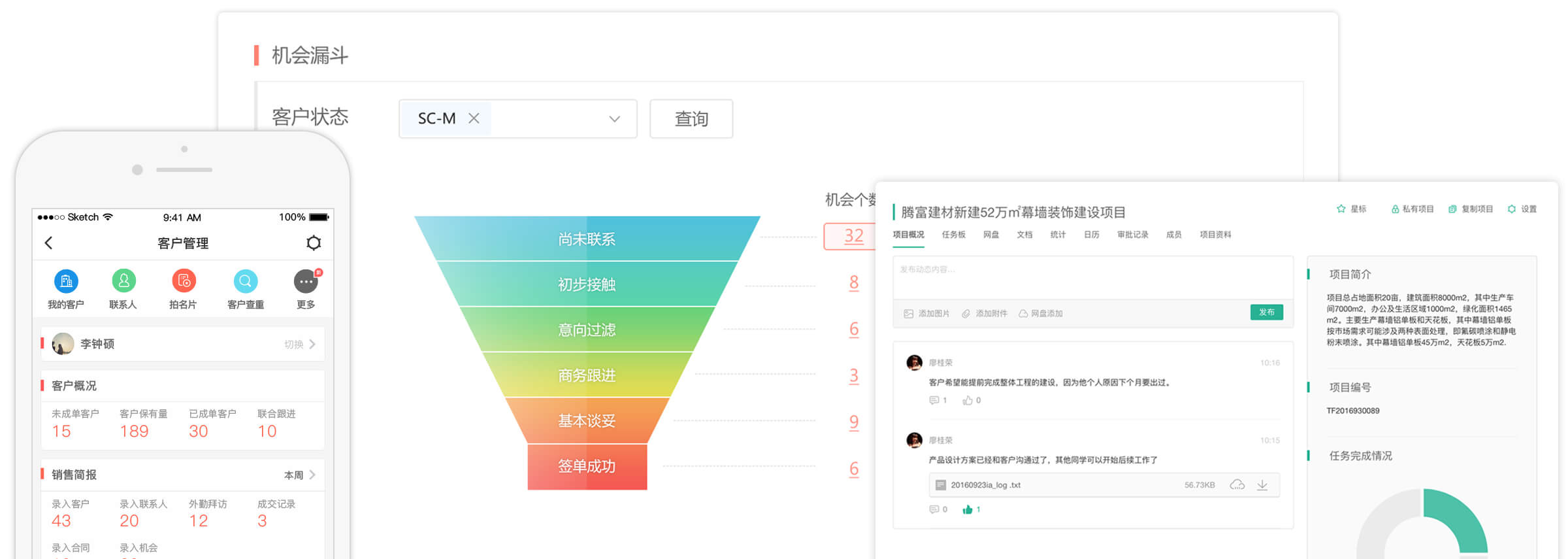This screenshot has width=1568, height=559.
Task: Tap the back arrow in 客户管理 header
Action: point(48,243)
